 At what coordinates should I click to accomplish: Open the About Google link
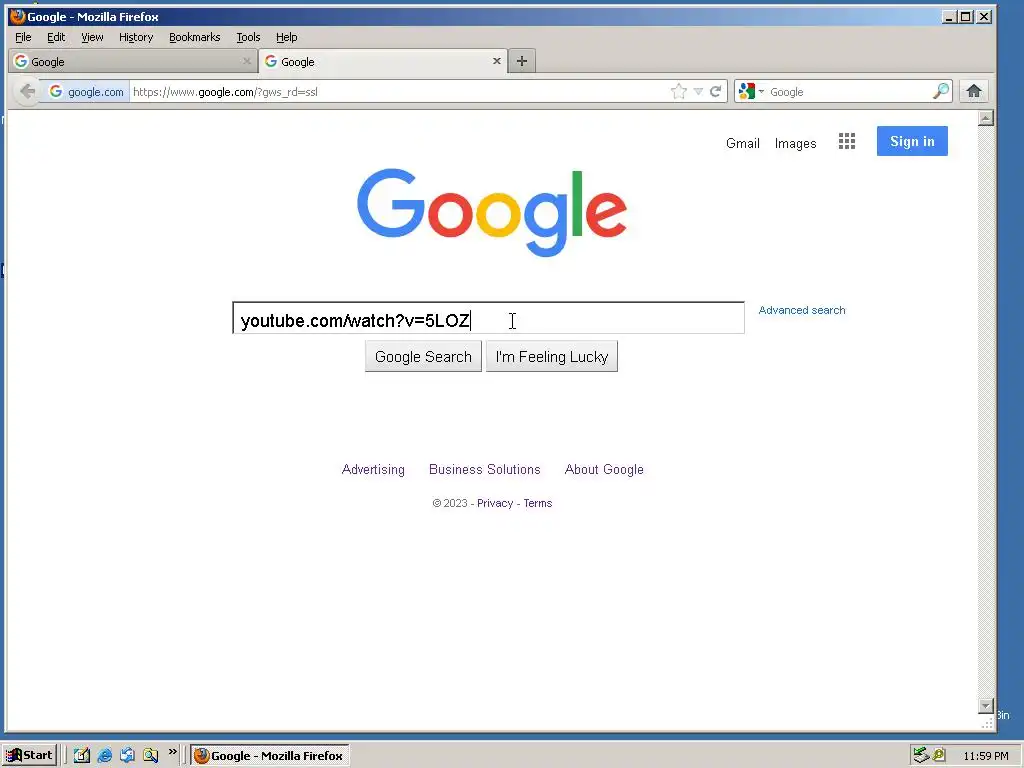[x=604, y=470]
